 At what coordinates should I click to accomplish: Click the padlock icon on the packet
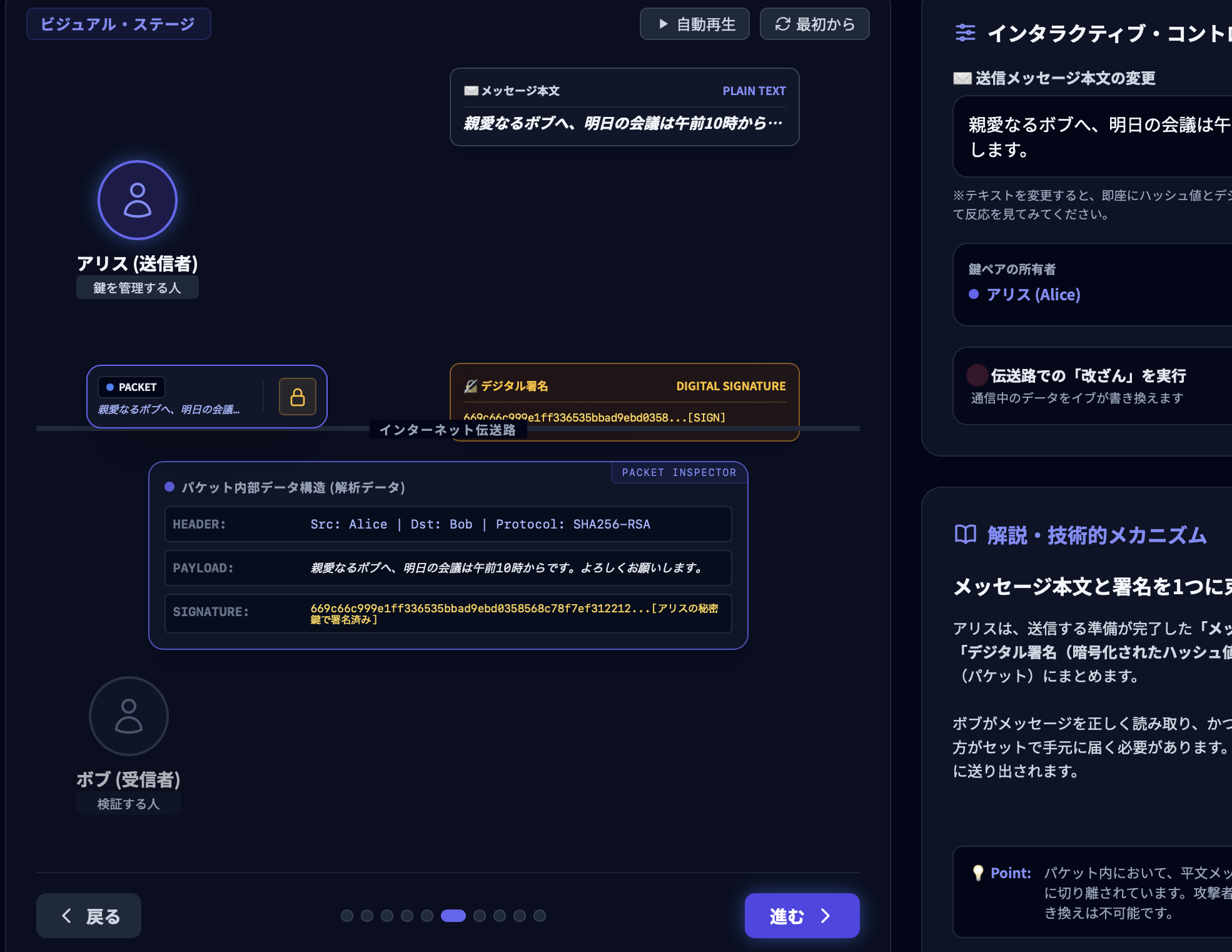click(298, 397)
